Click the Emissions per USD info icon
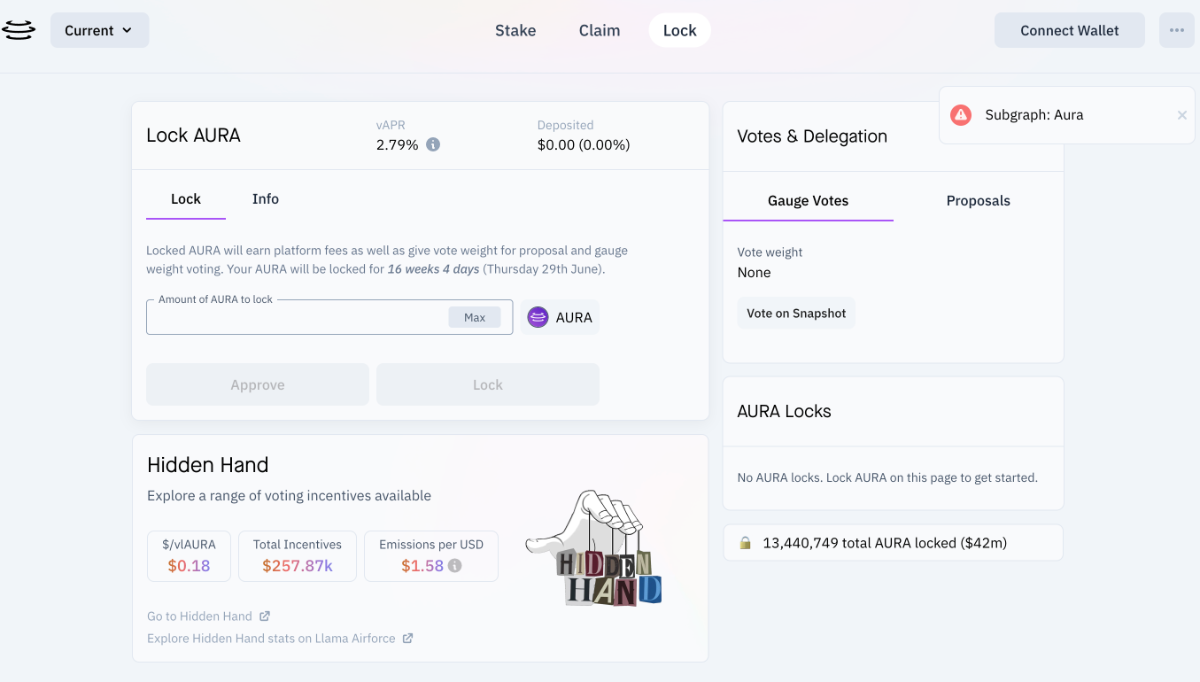This screenshot has width=1200, height=682. pyautogui.click(x=455, y=566)
